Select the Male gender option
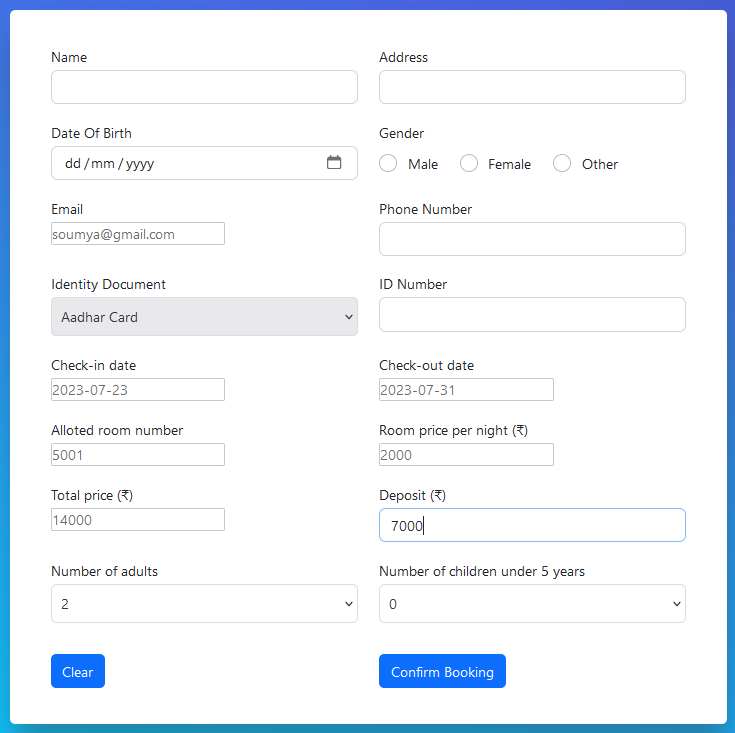Screen dimensions: 735x733 (x=389, y=164)
